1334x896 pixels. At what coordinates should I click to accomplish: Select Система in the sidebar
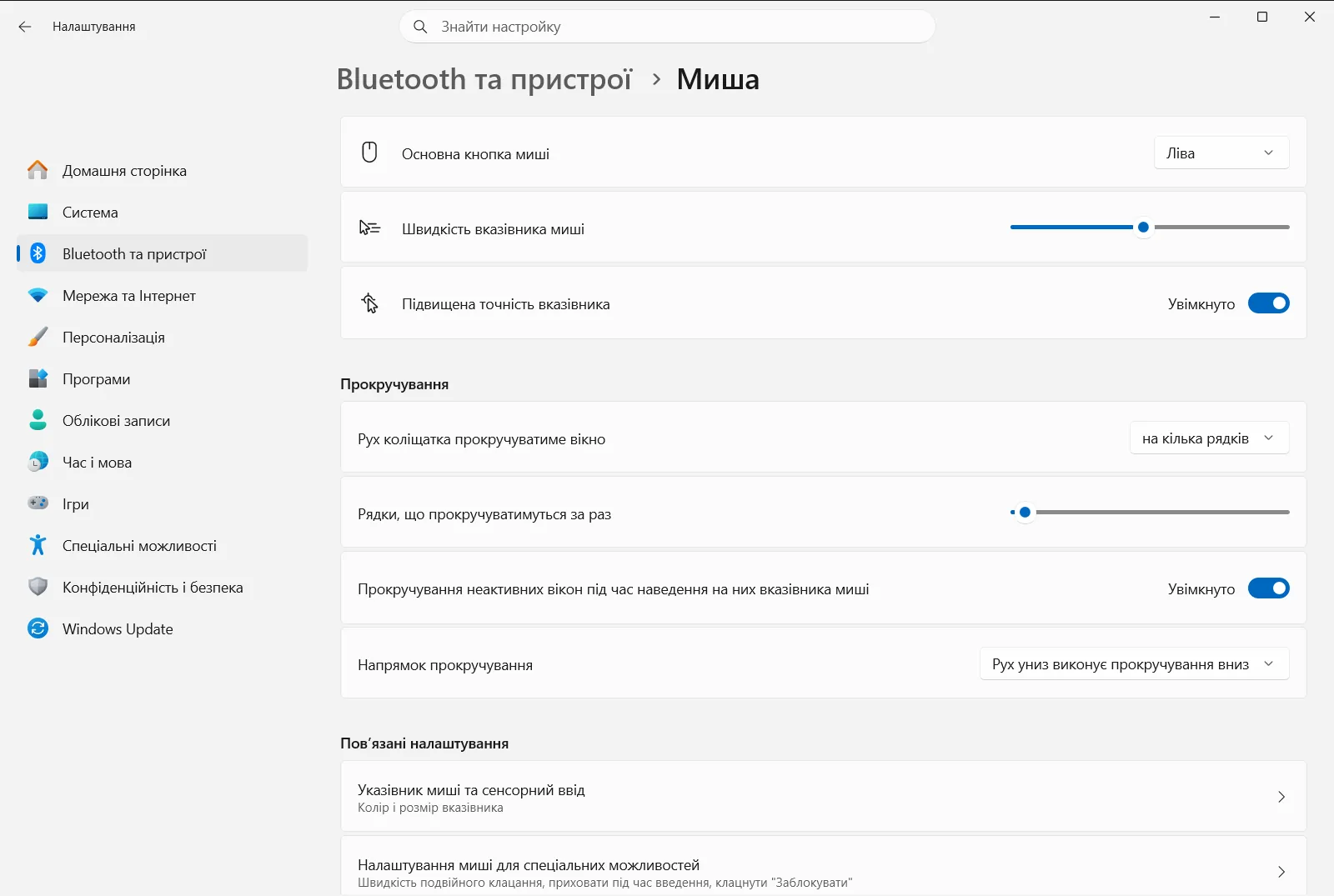pos(163,212)
